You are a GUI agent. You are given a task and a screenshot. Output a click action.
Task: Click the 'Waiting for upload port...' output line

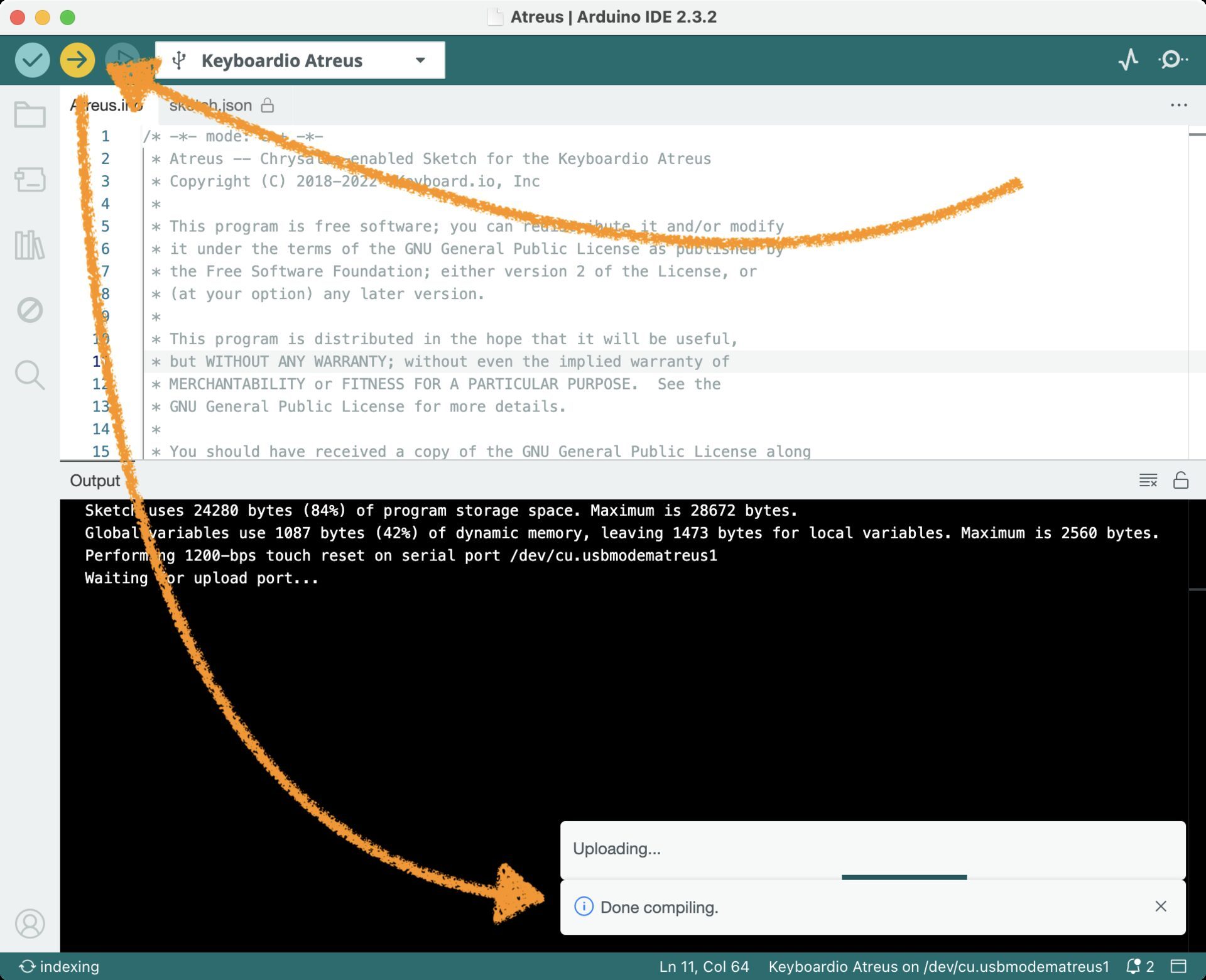pos(202,578)
